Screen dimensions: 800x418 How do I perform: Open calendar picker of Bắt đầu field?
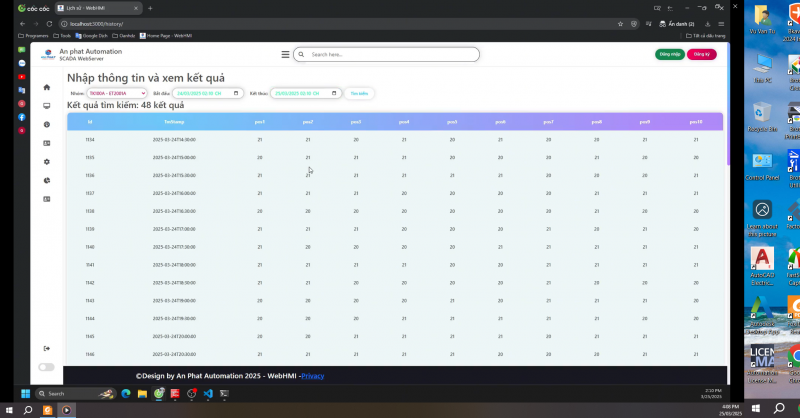(x=236, y=93)
